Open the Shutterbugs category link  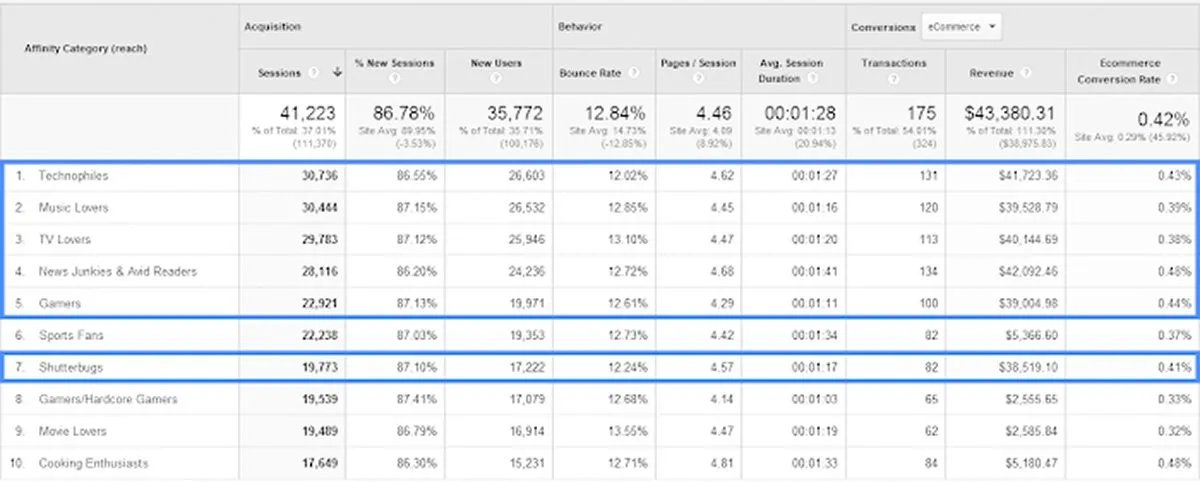pos(70,367)
